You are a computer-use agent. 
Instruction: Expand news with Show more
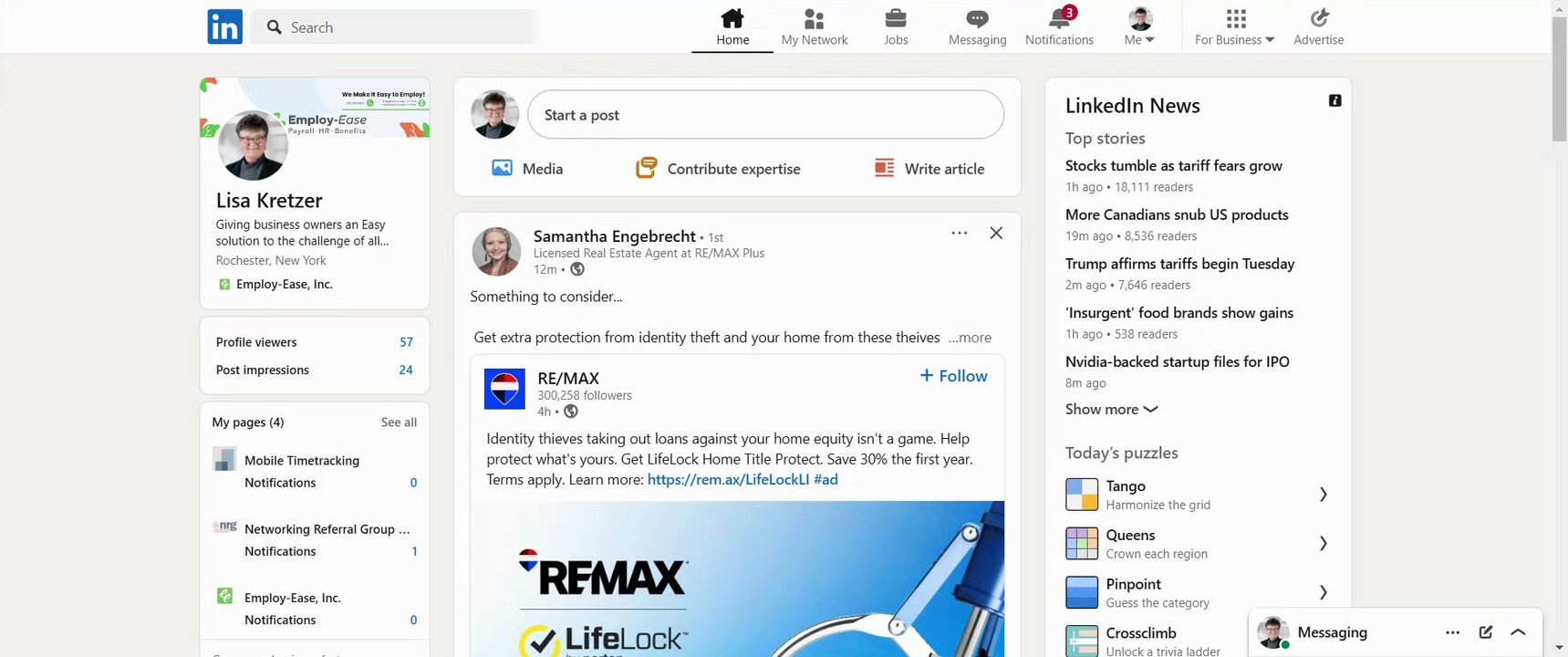[x=1111, y=410]
